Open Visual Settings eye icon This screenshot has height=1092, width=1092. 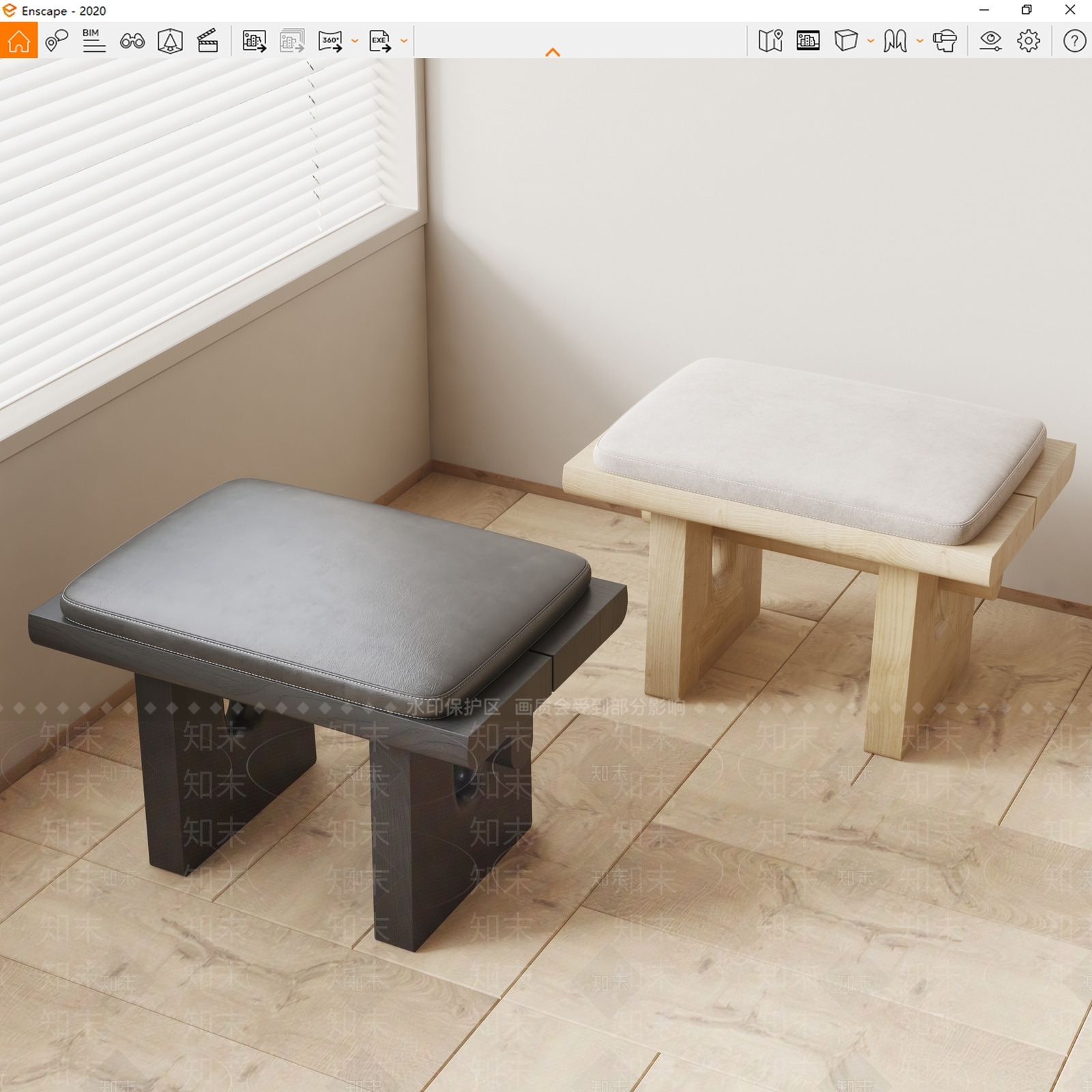tap(990, 41)
